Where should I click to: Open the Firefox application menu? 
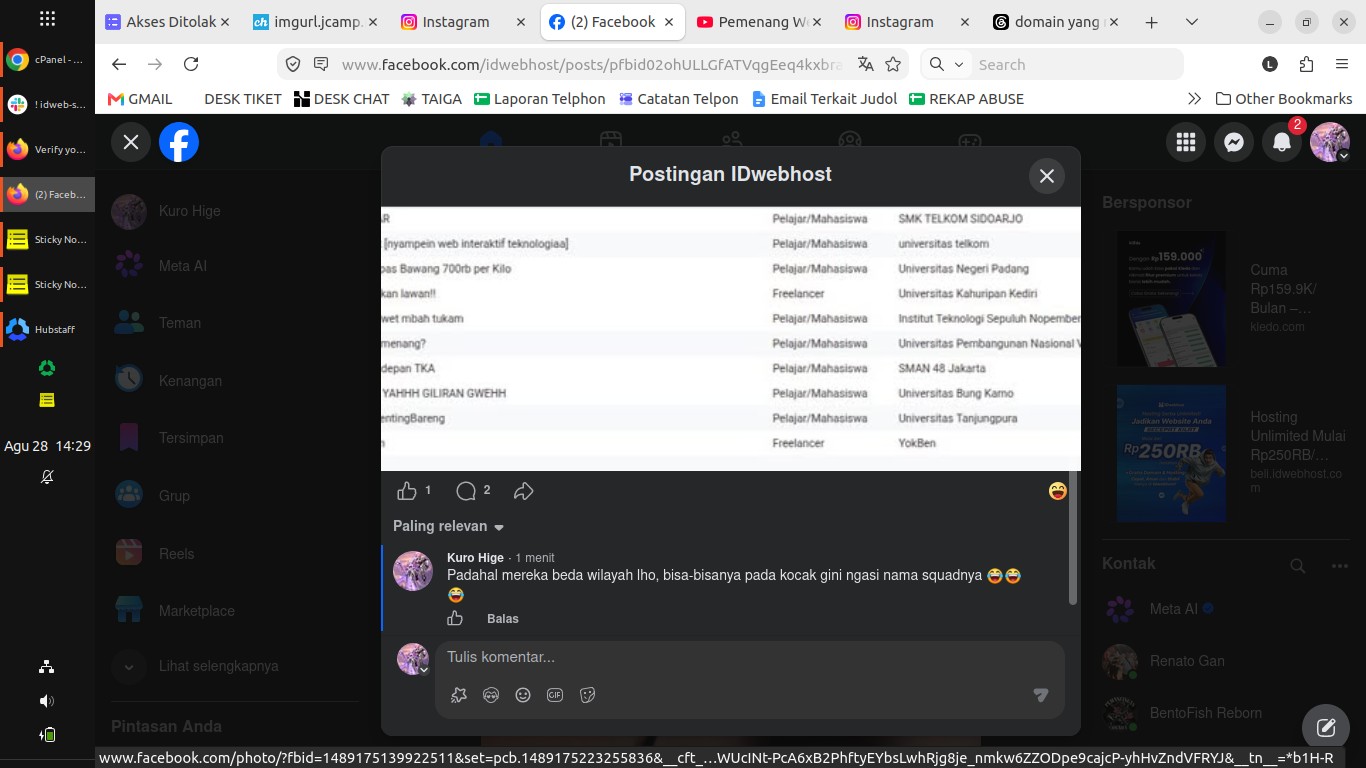(x=1342, y=64)
